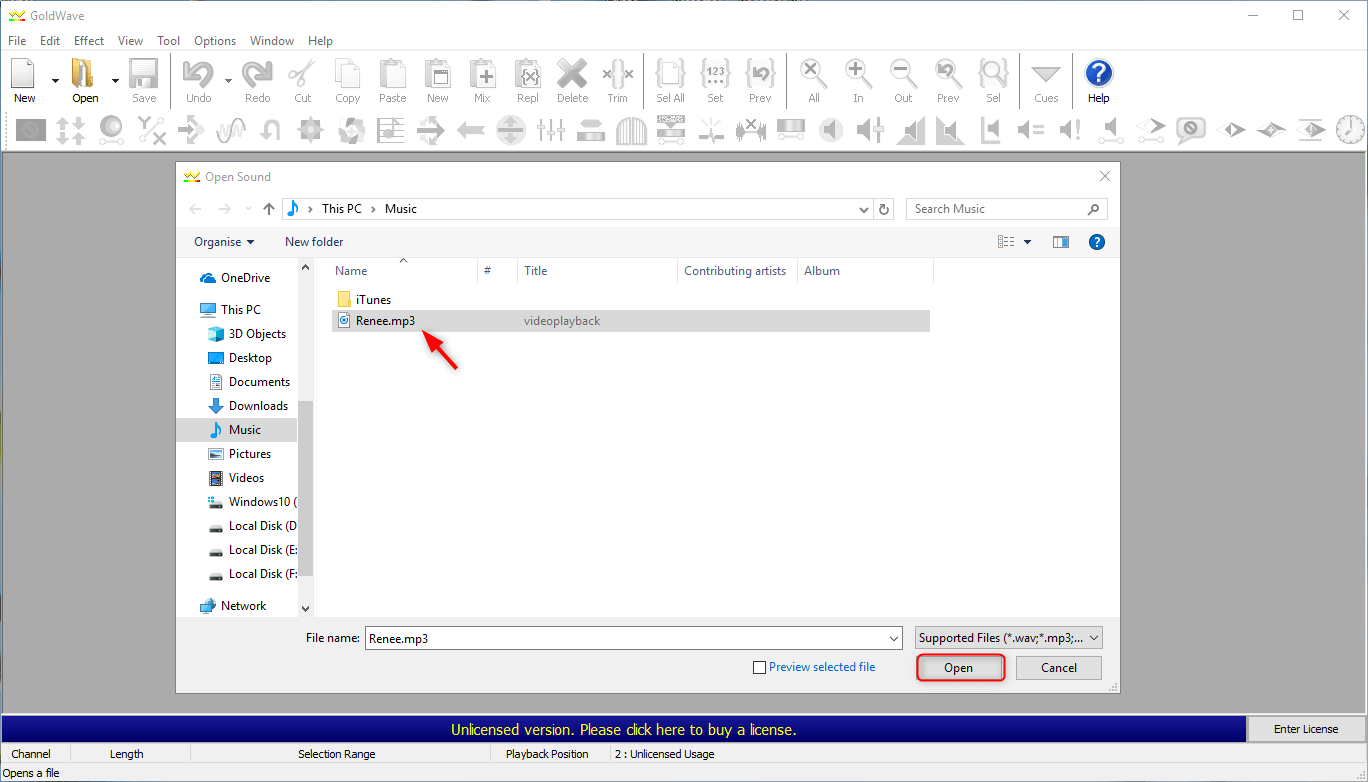Click the New folder button
Viewport: 1368px width, 782px height.
(314, 242)
